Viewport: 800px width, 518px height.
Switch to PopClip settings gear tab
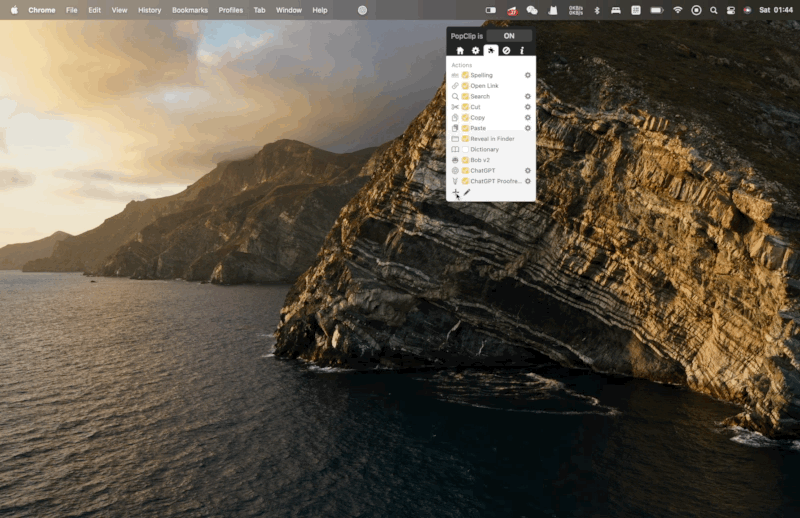click(475, 50)
